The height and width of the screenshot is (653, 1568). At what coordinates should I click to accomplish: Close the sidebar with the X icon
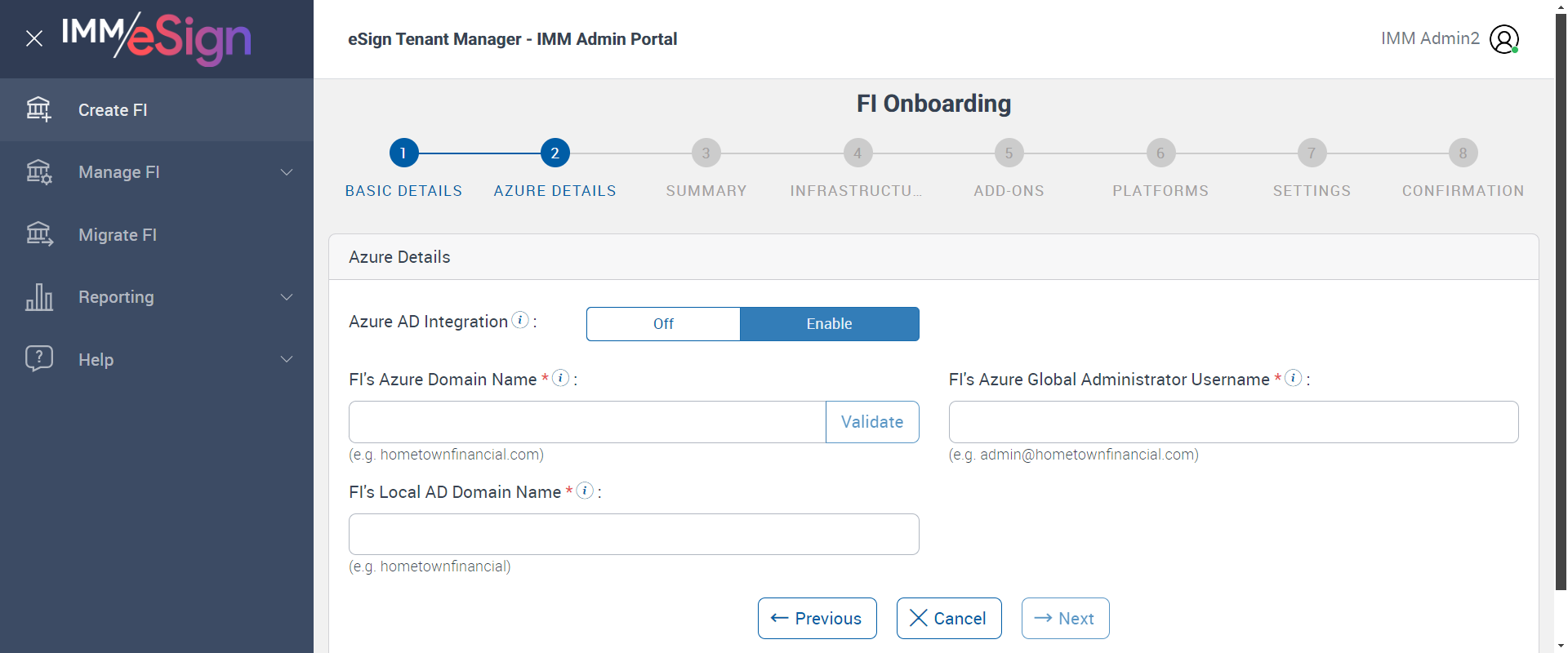coord(34,38)
